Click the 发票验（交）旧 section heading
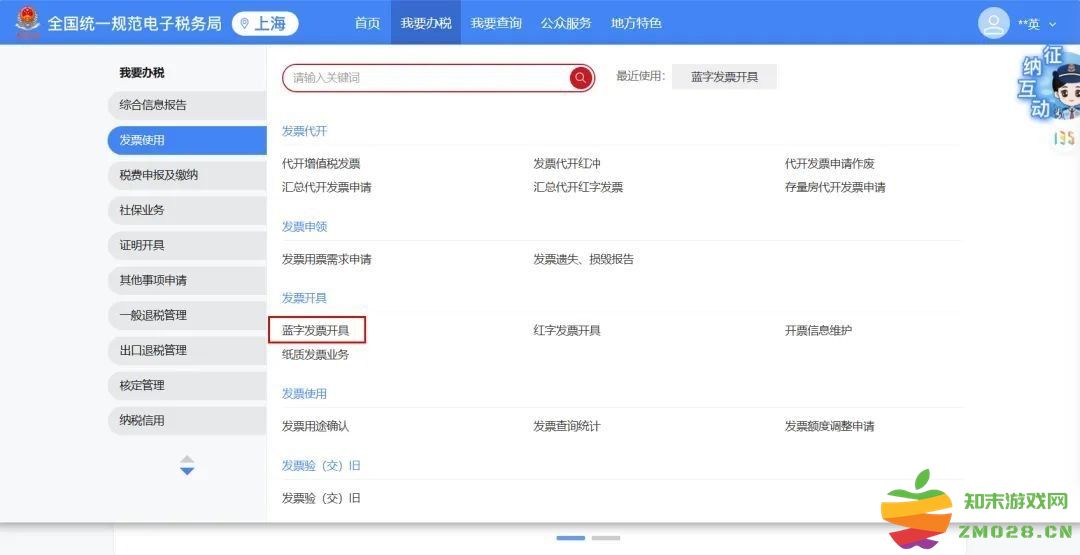1080x555 pixels. click(x=321, y=465)
